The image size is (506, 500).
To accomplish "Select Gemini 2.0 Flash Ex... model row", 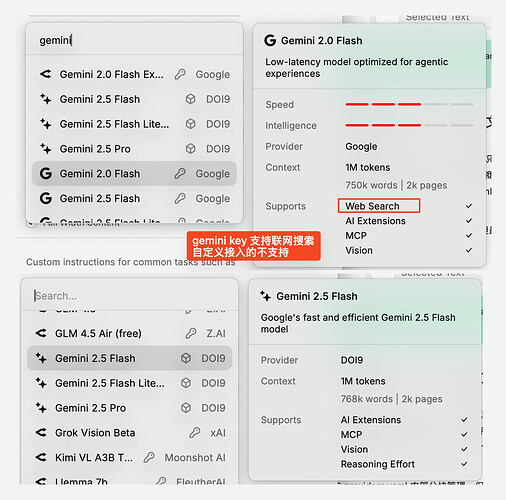I will coord(134,74).
